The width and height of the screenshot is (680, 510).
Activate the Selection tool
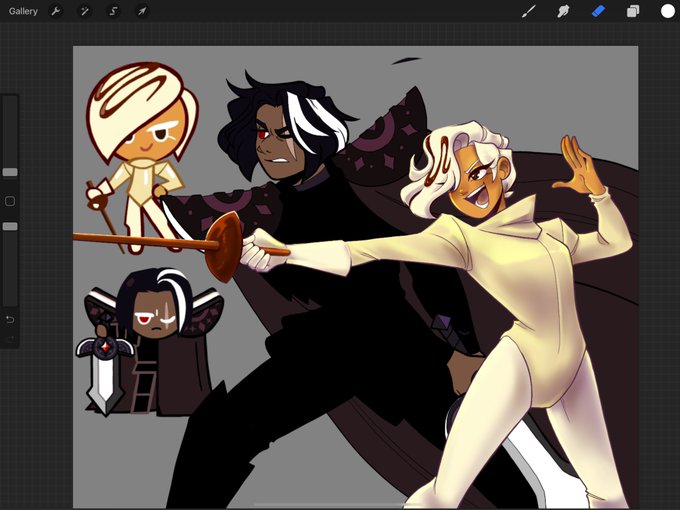point(113,11)
